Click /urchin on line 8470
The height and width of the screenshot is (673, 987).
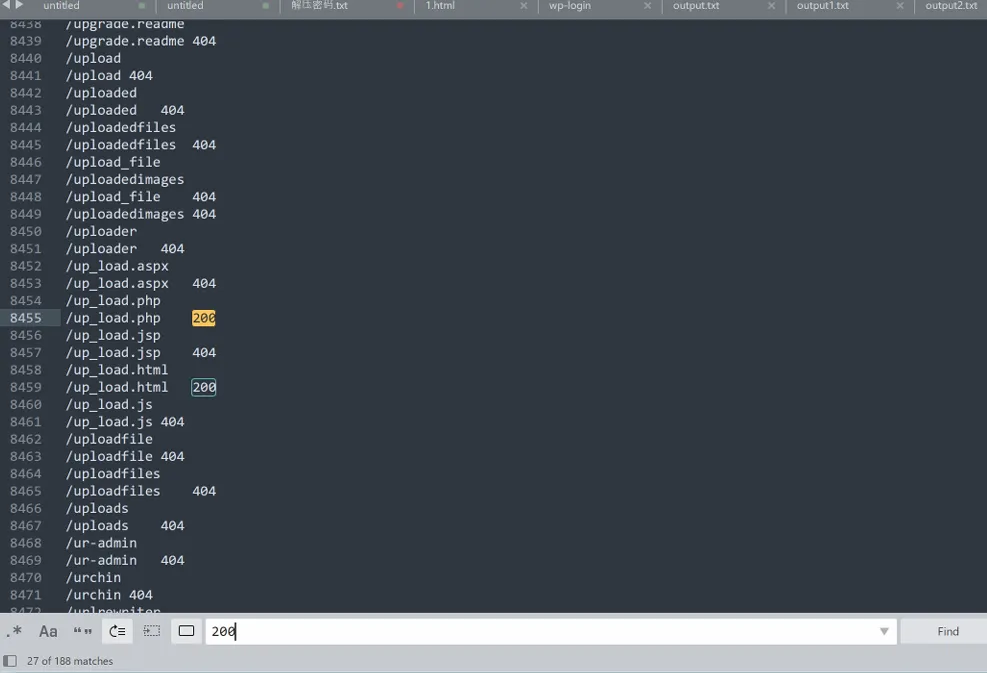(93, 577)
